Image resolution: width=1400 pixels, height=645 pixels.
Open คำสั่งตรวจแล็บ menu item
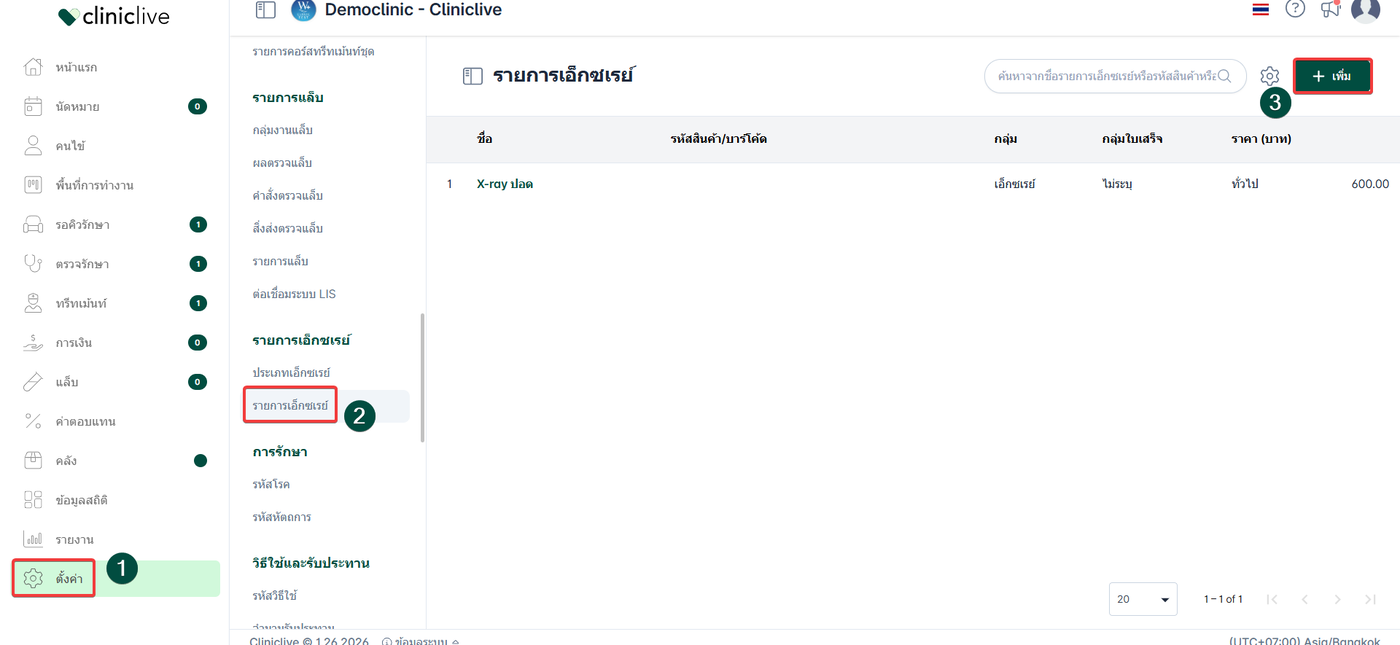(288, 196)
